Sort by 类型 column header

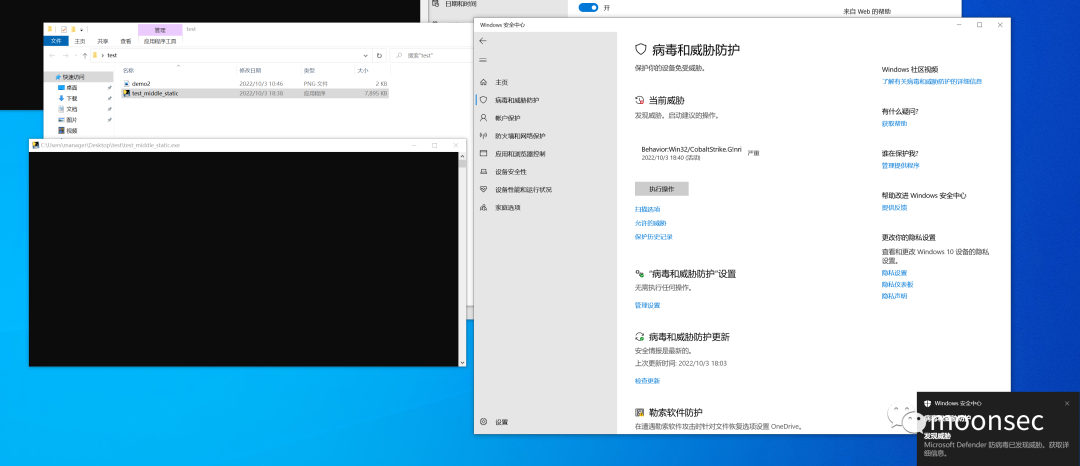point(328,70)
